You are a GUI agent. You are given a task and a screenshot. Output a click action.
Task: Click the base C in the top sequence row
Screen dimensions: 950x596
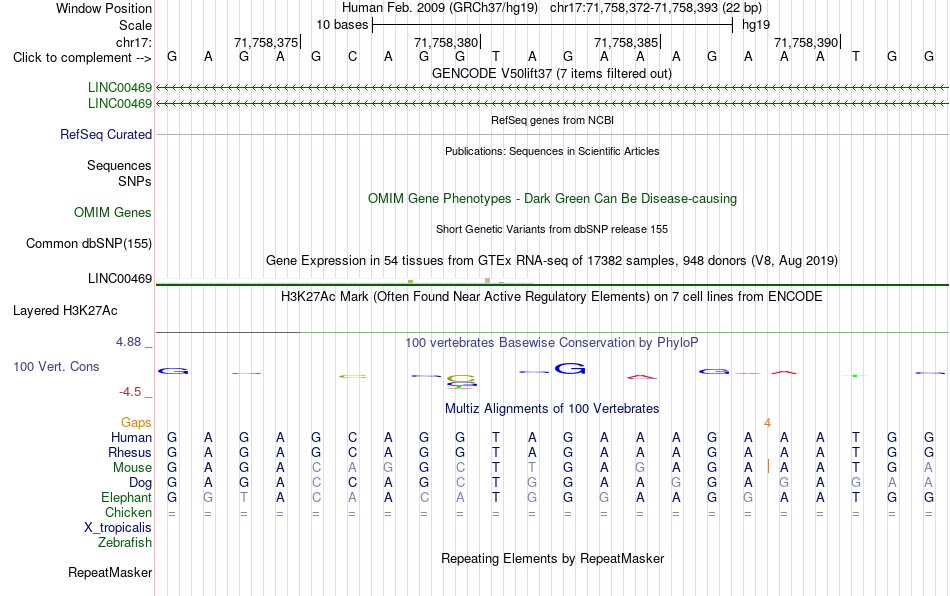pyautogui.click(x=352, y=57)
